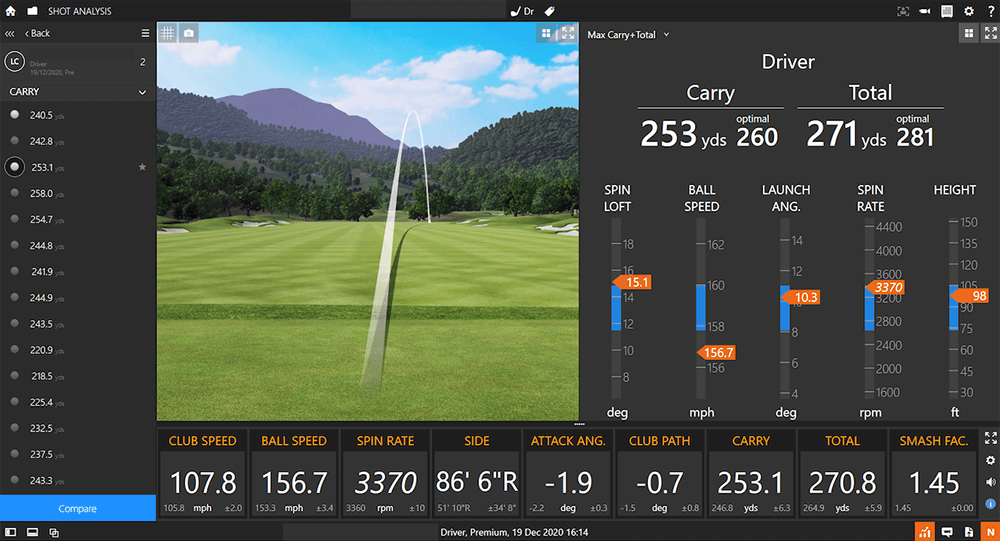Viewport: 1000px width, 541px height.
Task: Click the Home icon in top bar
Action: click(x=11, y=11)
